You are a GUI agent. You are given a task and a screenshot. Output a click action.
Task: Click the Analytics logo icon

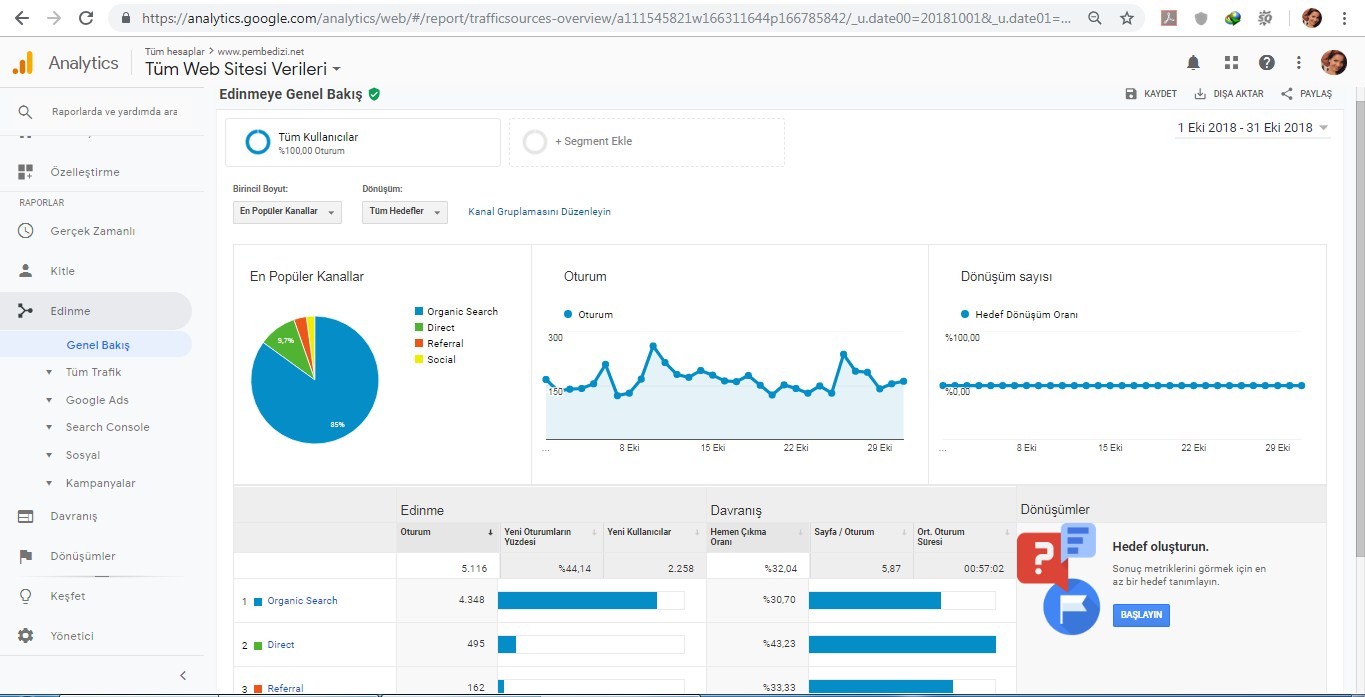point(22,63)
